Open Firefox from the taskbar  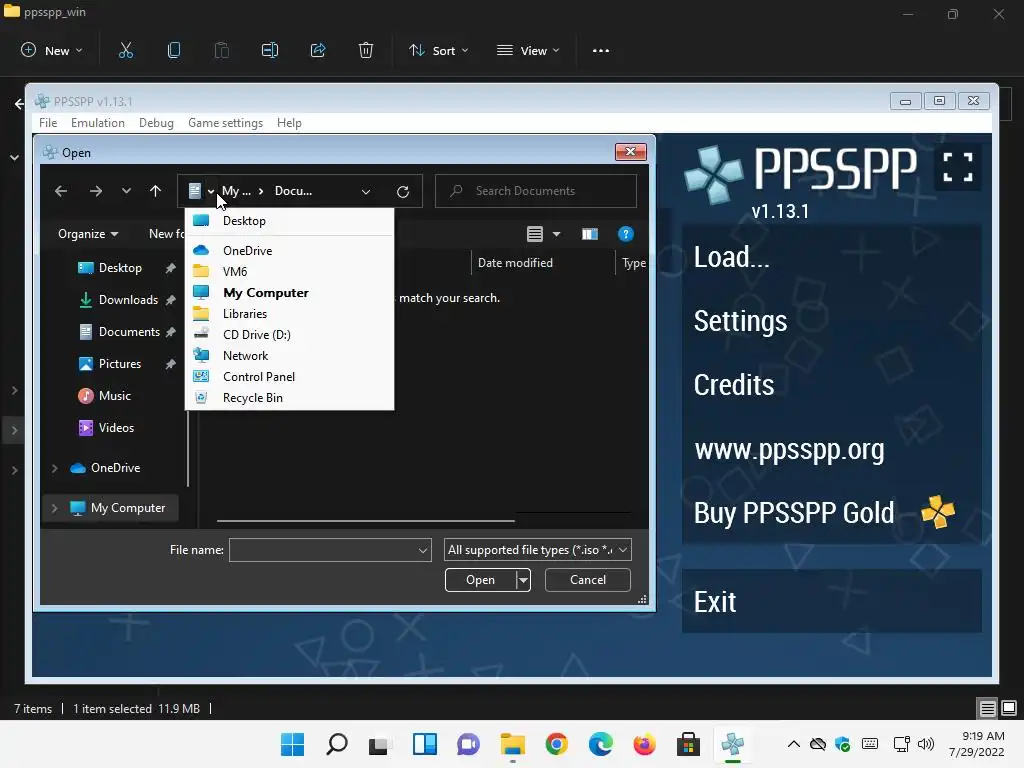pos(645,744)
